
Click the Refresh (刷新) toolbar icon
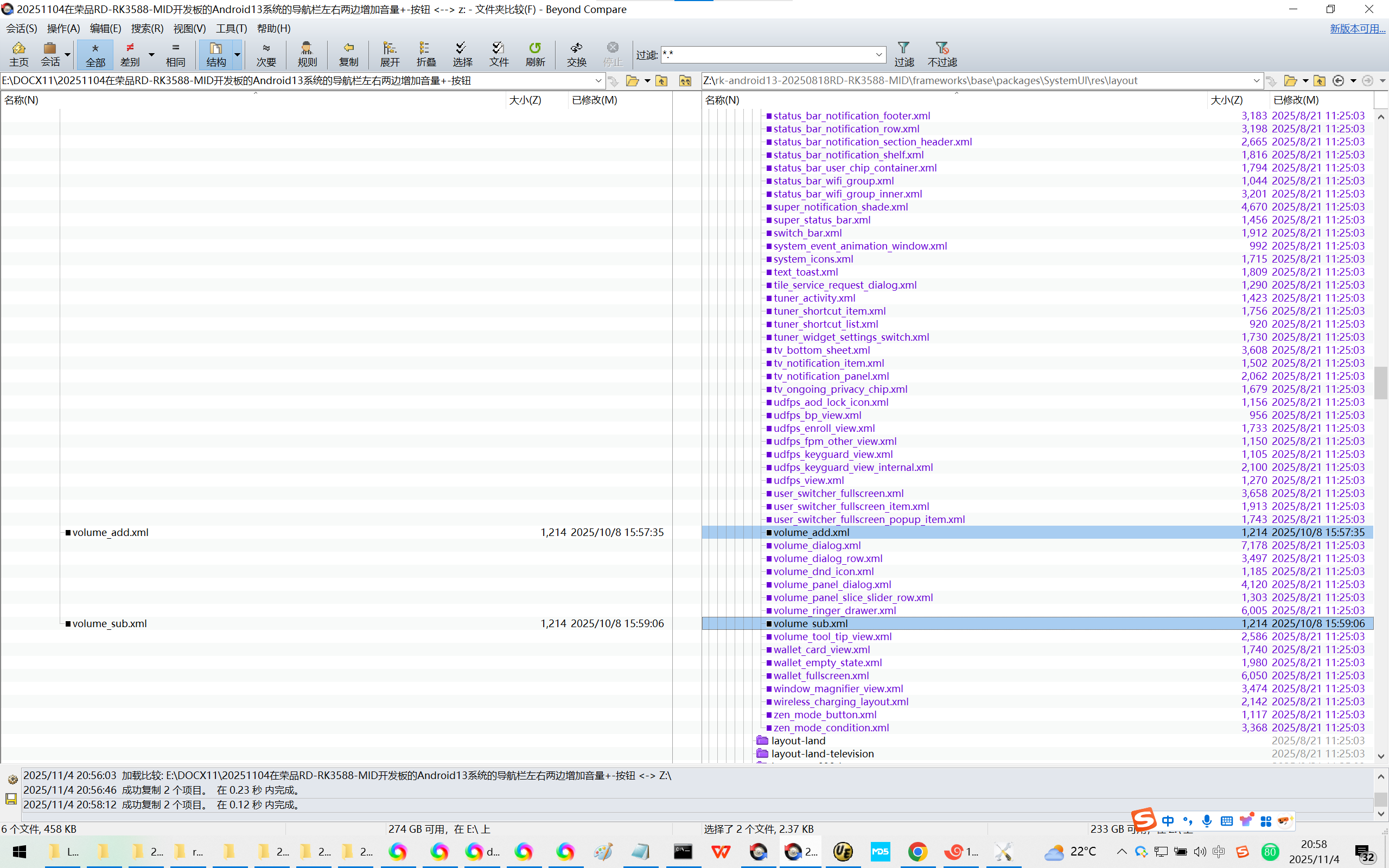click(x=535, y=54)
